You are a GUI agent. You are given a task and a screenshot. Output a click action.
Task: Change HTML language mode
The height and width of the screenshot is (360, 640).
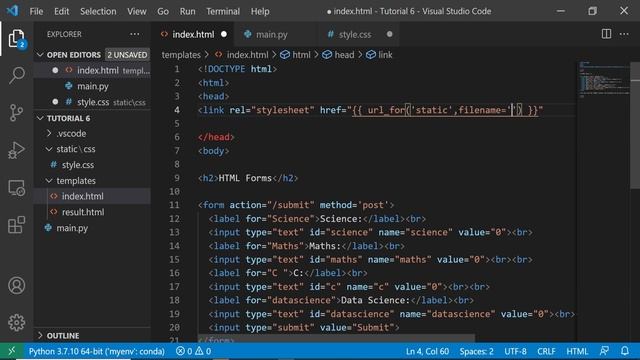pos(577,351)
